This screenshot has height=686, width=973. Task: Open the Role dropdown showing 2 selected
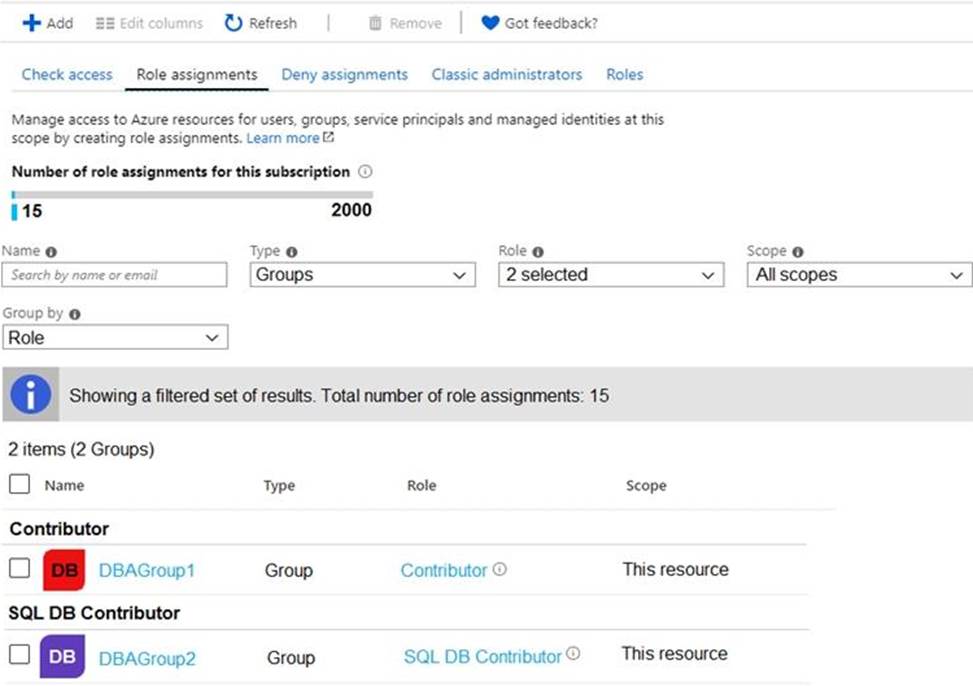[610, 275]
